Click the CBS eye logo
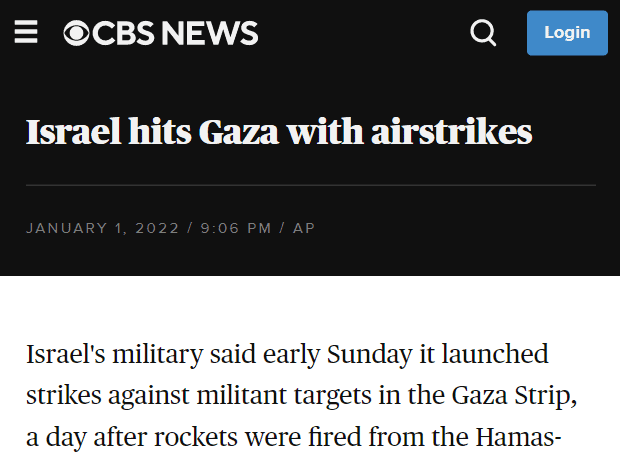This screenshot has width=620, height=452. (76, 33)
